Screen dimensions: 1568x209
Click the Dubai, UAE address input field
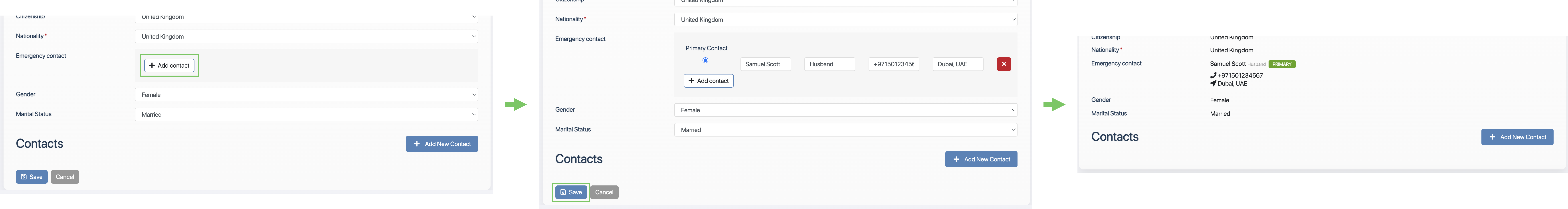click(x=958, y=64)
